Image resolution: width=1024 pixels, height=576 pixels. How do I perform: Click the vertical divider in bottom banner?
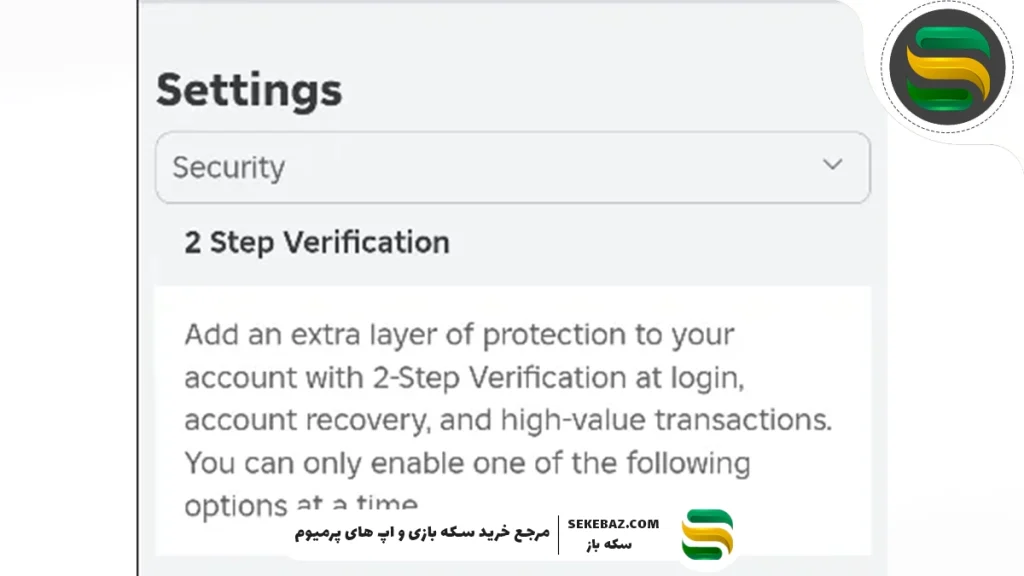(x=558, y=534)
